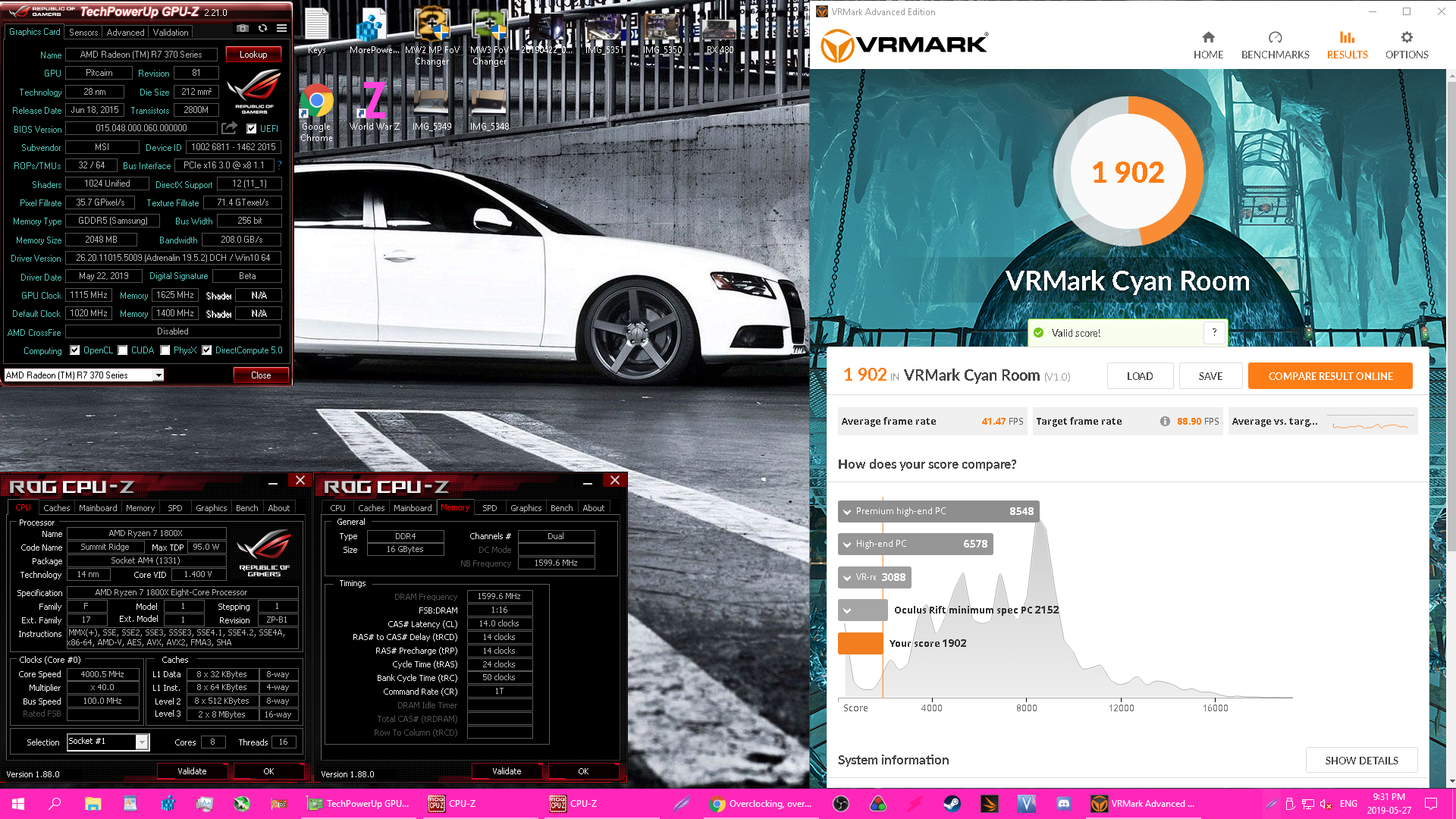The height and width of the screenshot is (819, 1456).
Task: Click the muted volume tray icon
Action: (x=1326, y=804)
